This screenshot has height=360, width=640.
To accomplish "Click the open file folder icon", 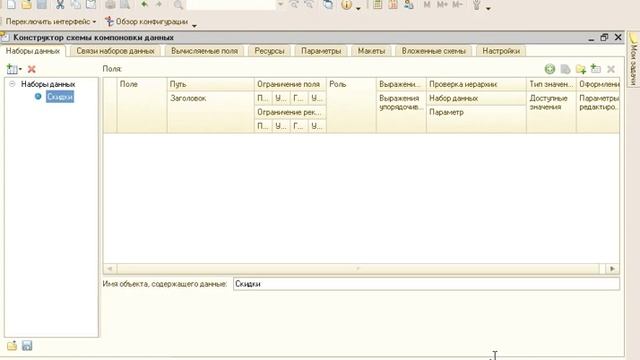I will (x=27, y=4).
